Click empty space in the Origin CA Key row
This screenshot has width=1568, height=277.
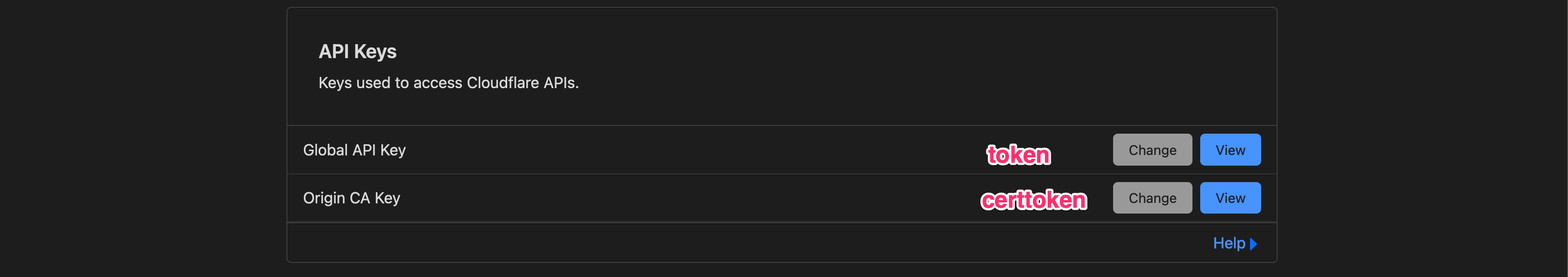pyautogui.click(x=670, y=198)
